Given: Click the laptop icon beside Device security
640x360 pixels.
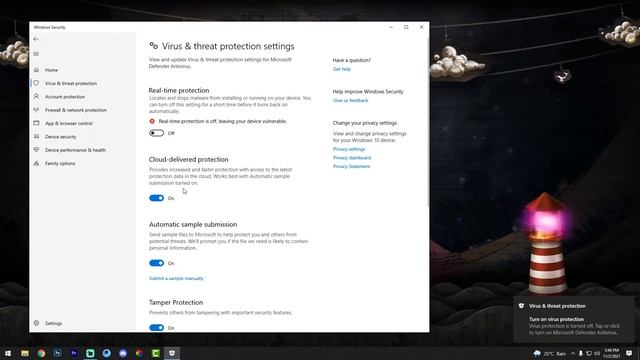Looking at the screenshot, I should [36, 136].
